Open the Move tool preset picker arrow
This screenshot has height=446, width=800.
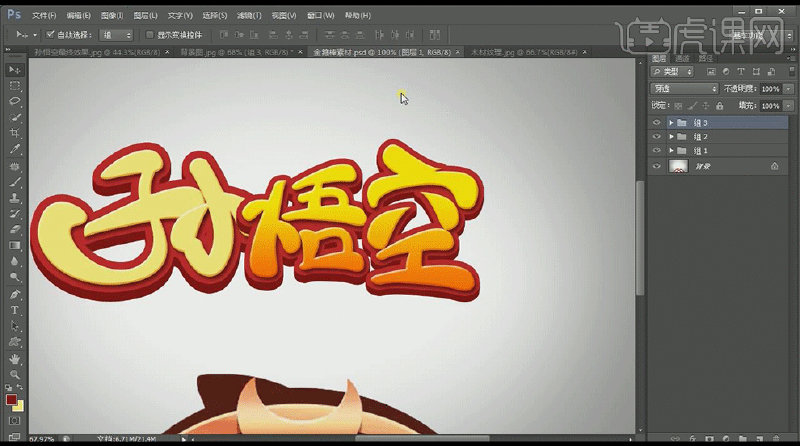click(35, 35)
